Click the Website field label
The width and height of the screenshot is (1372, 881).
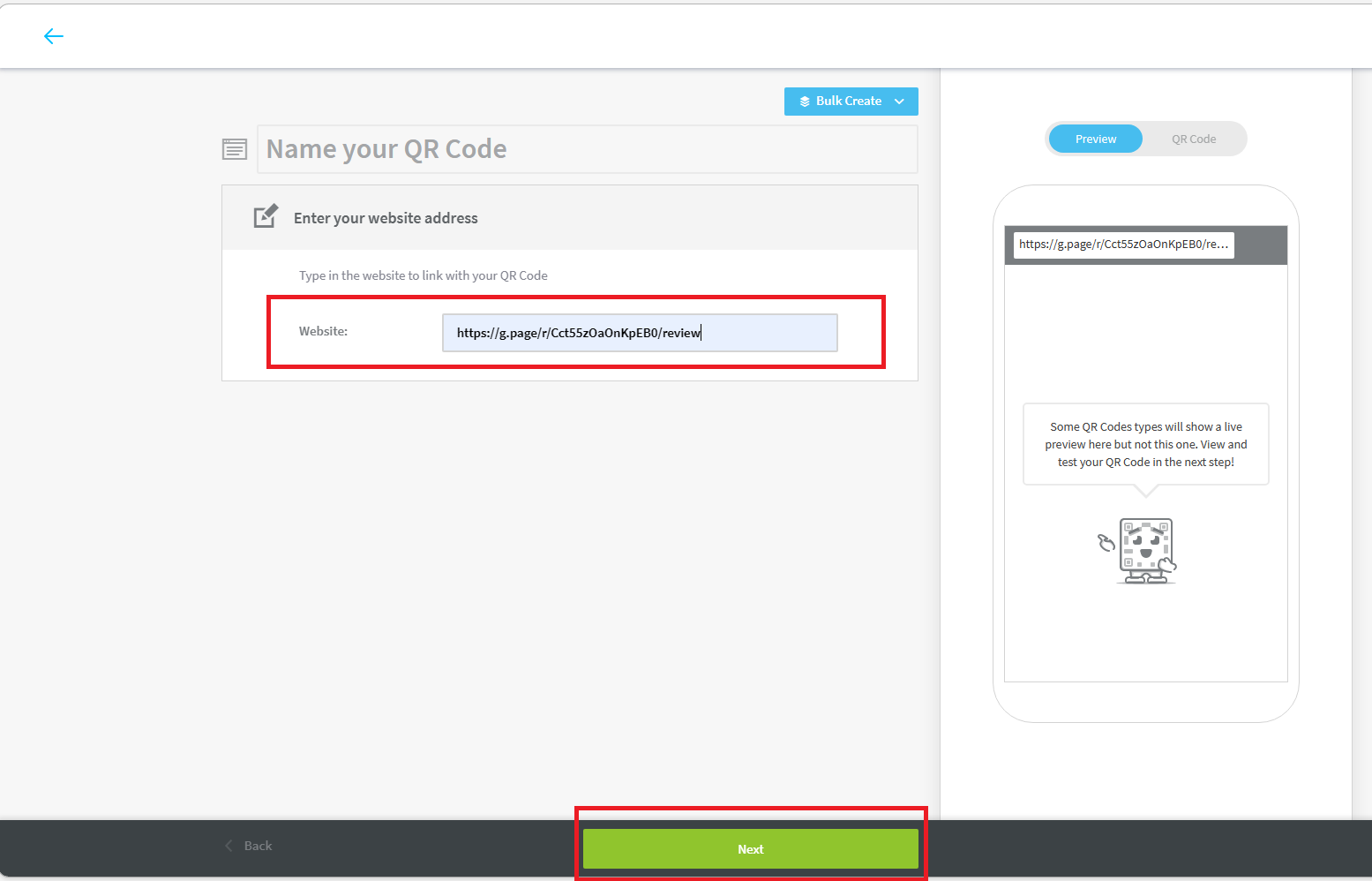tap(323, 331)
